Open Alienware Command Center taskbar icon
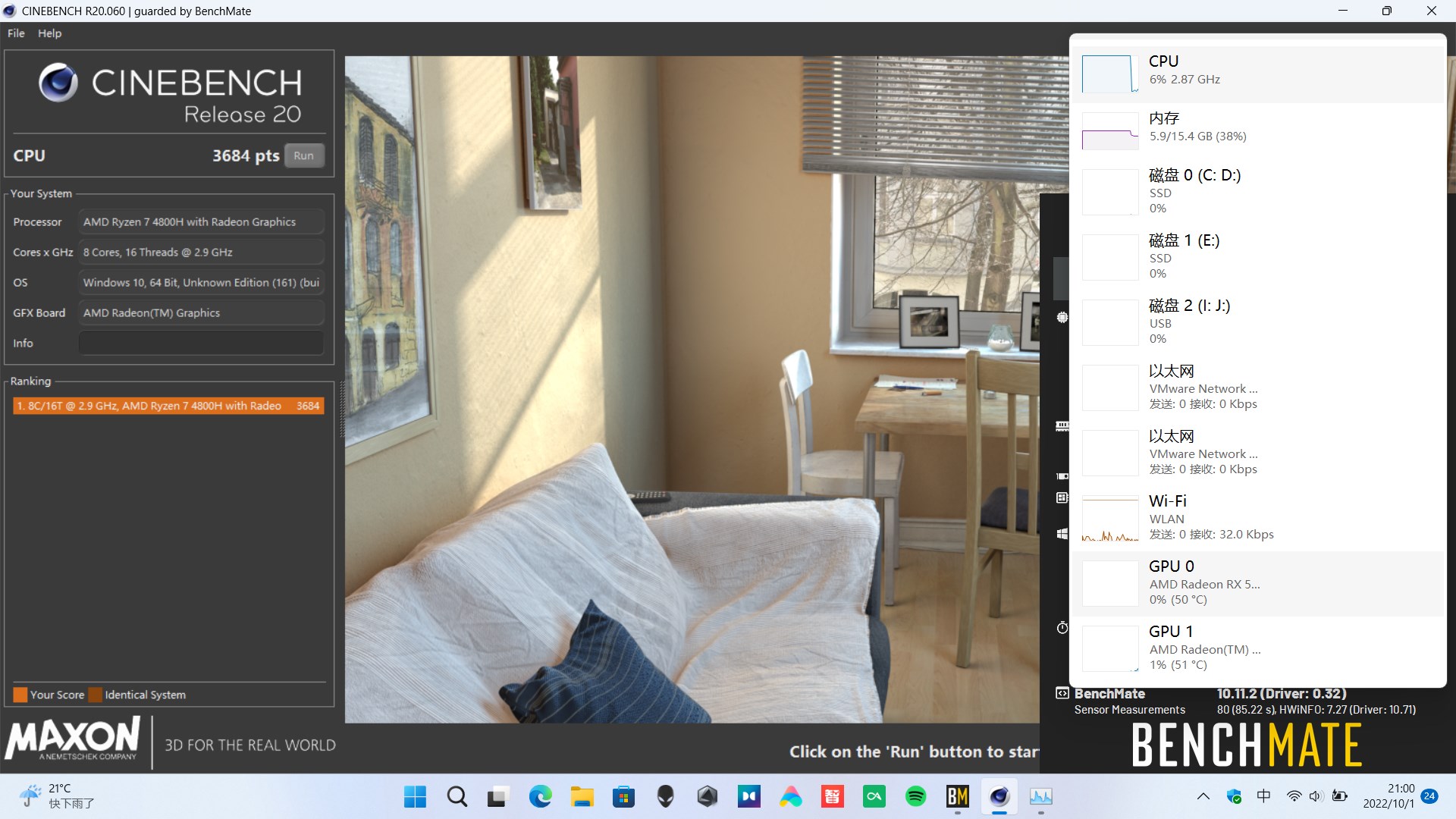Screen dimensions: 1456x819 tap(665, 796)
